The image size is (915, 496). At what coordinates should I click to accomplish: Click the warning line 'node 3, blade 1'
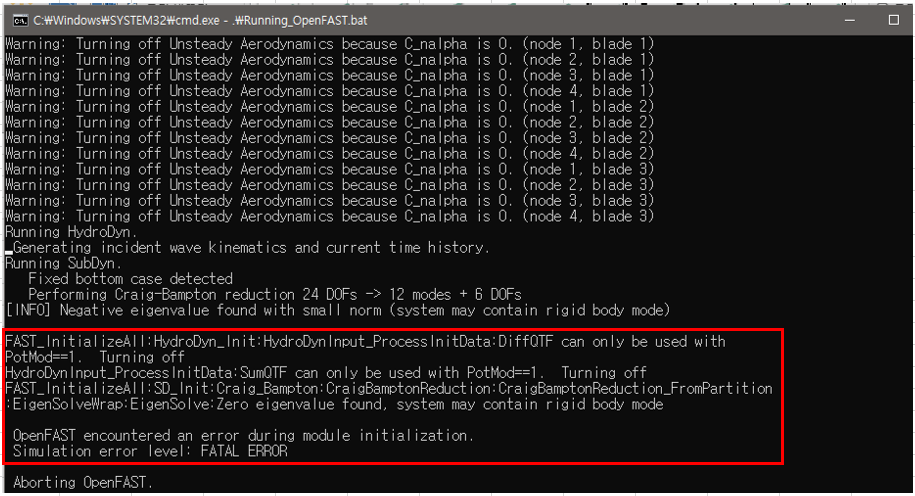330,75
